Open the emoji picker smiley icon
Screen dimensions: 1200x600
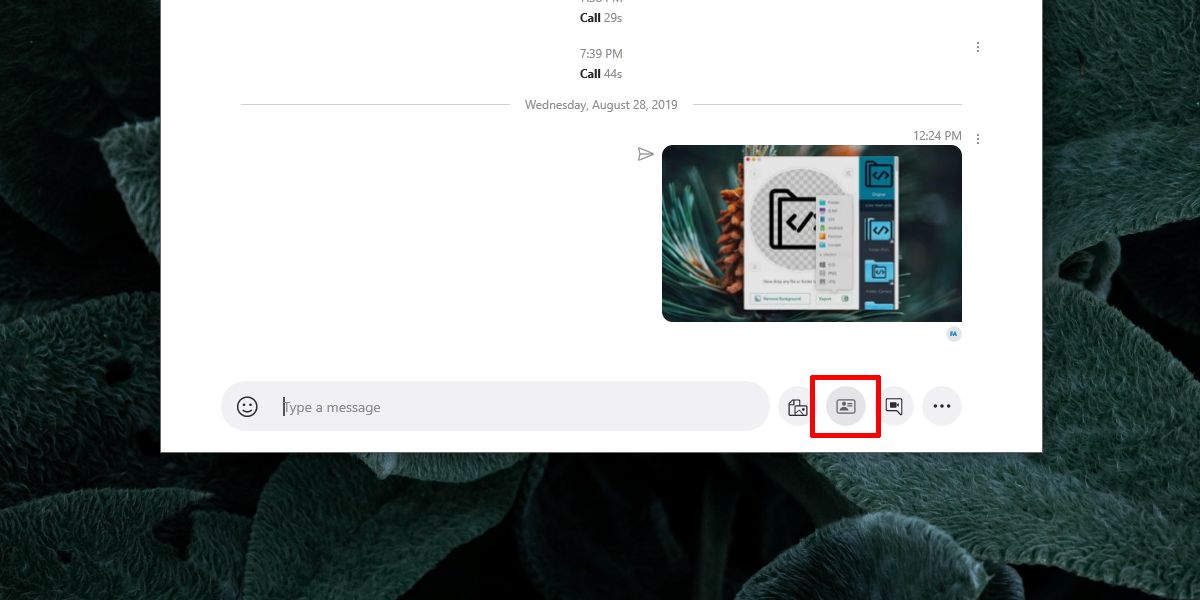(x=247, y=407)
